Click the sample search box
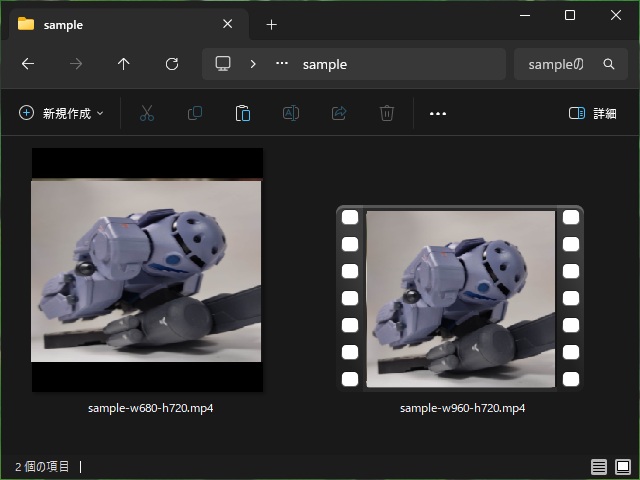The height and width of the screenshot is (480, 640). 556,64
